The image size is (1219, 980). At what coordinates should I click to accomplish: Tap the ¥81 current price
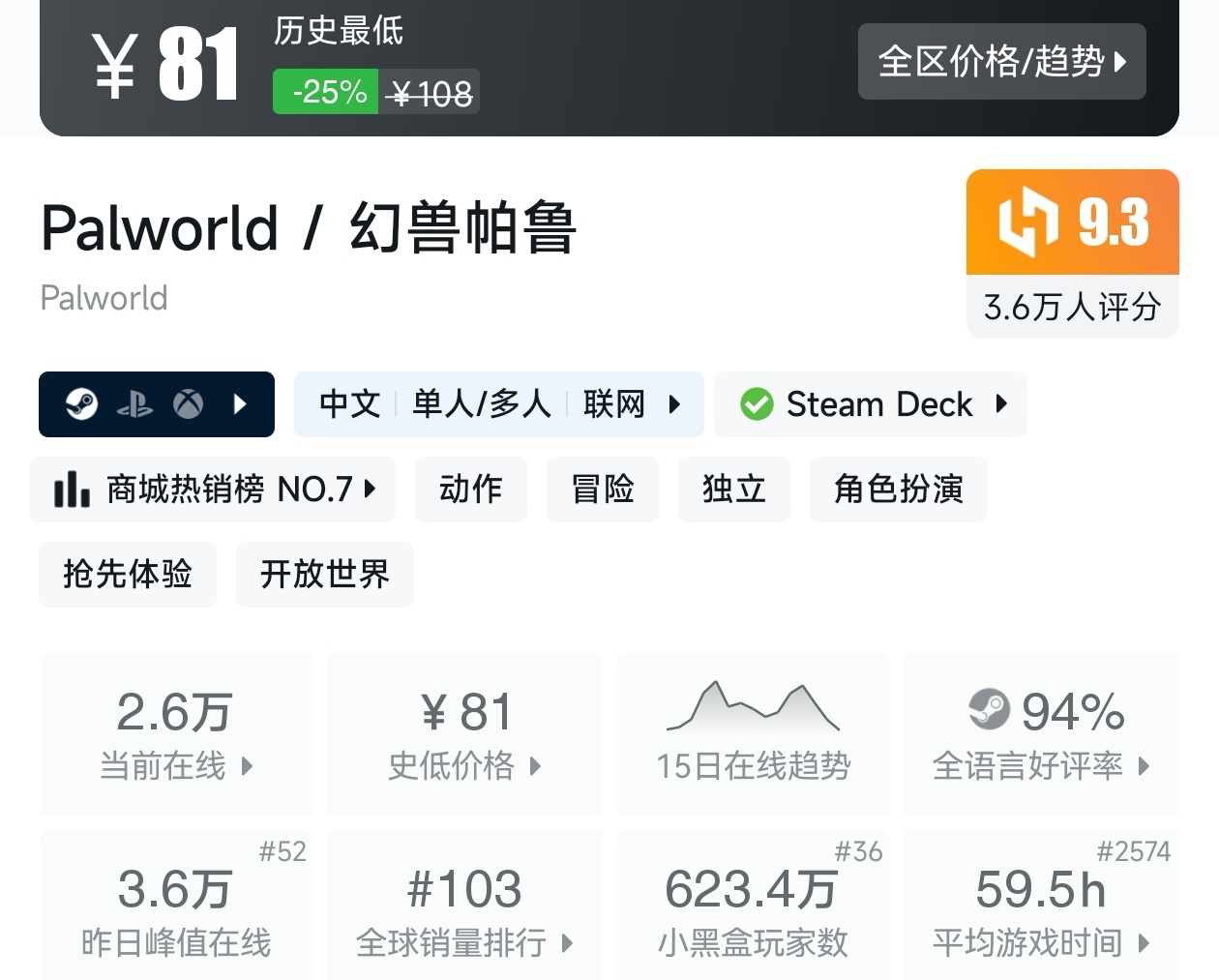pos(165,65)
